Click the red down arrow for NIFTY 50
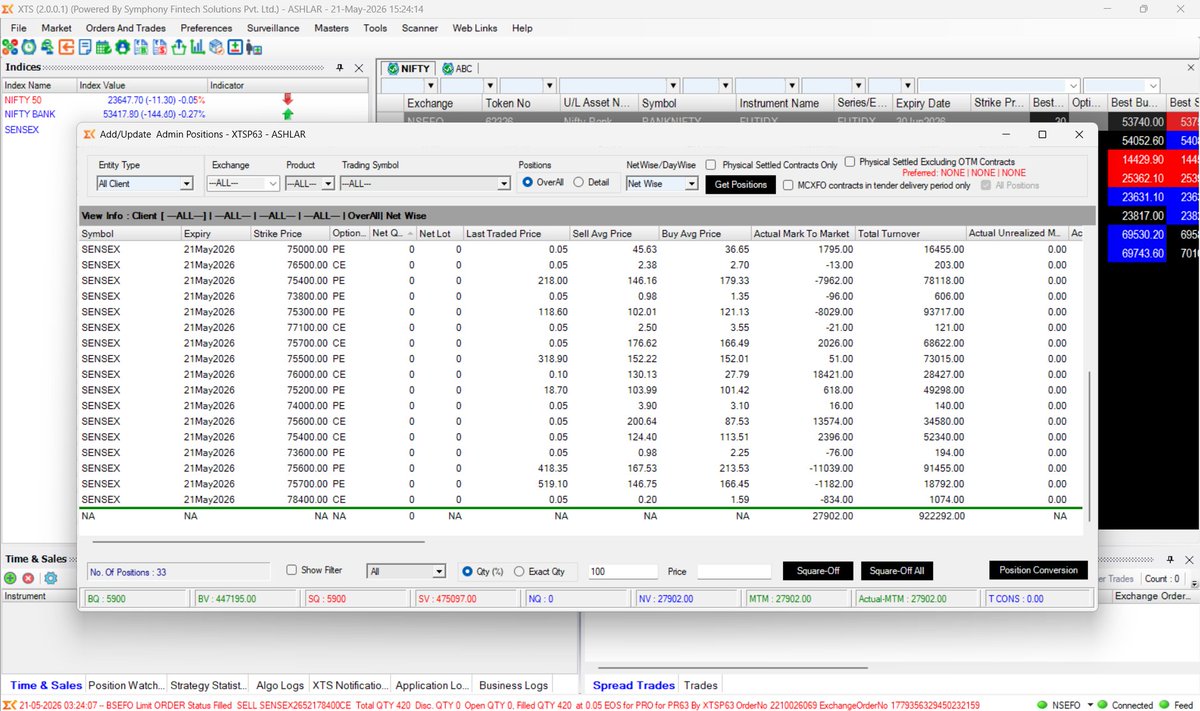 tap(287, 99)
